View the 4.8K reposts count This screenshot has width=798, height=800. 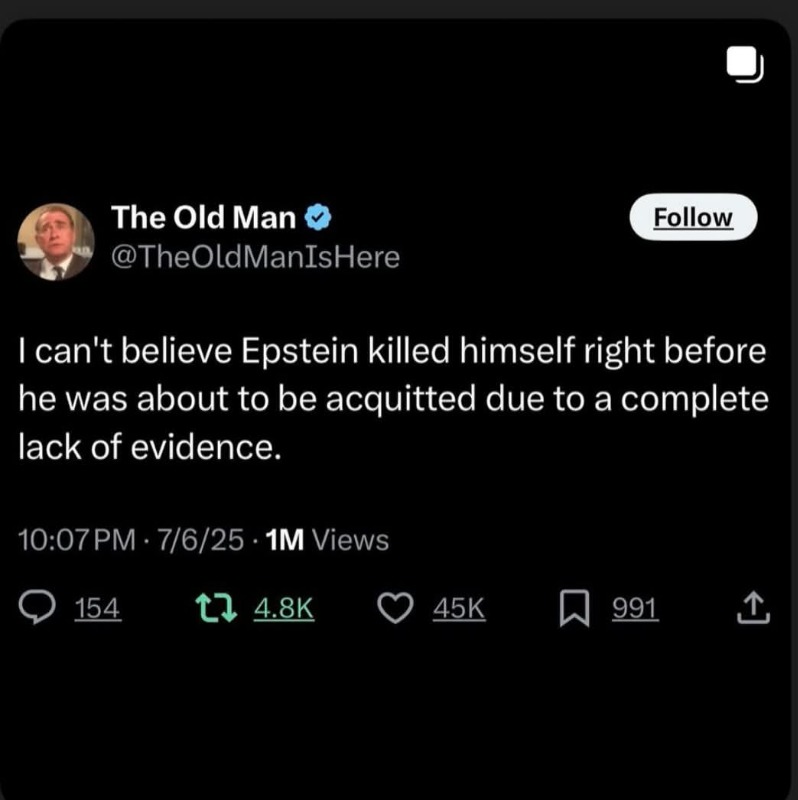(x=284, y=608)
